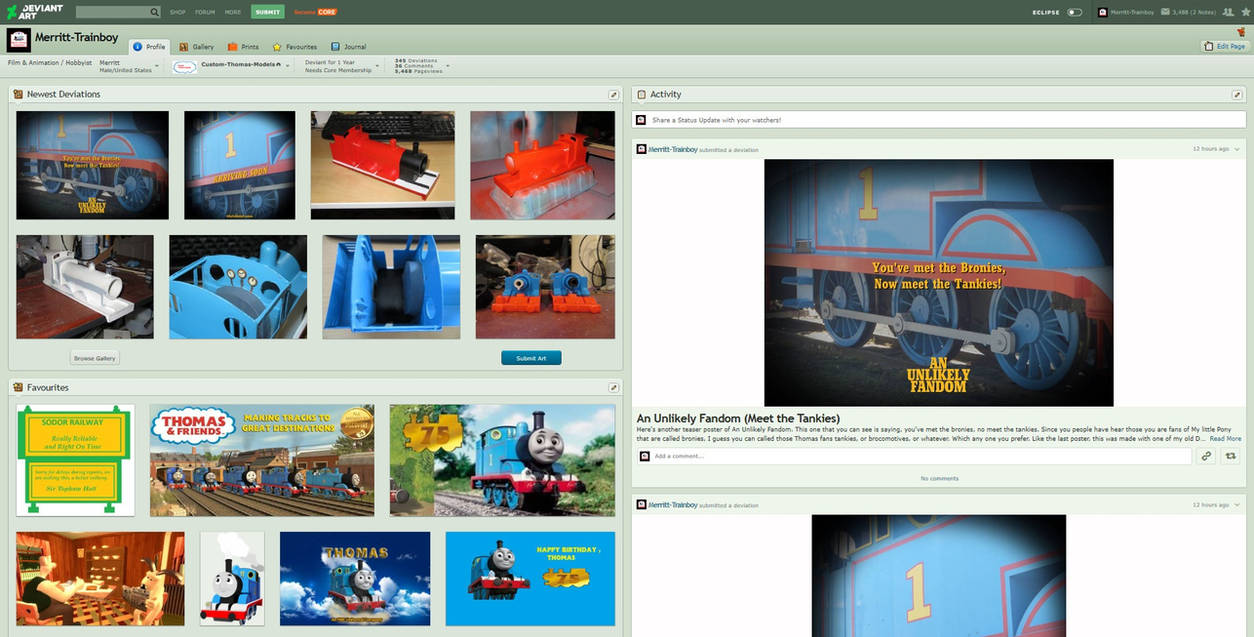Viewport: 1254px width, 637px height.
Task: Open the Thomas & Friends Making Tracks favourite
Action: [262, 460]
